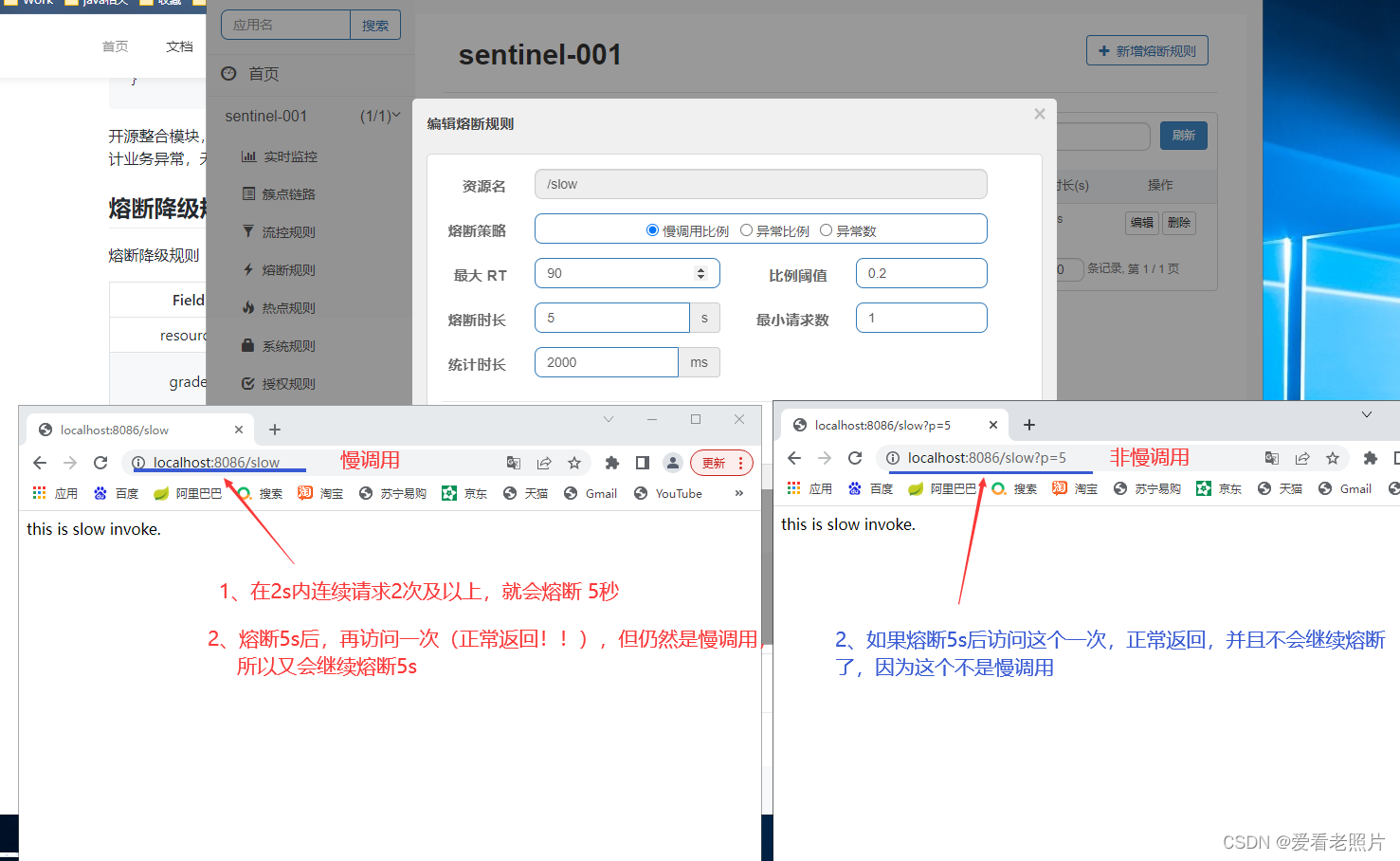The image size is (1400, 861).
Task: Show more bookmarks via the » chevron
Action: tap(739, 493)
